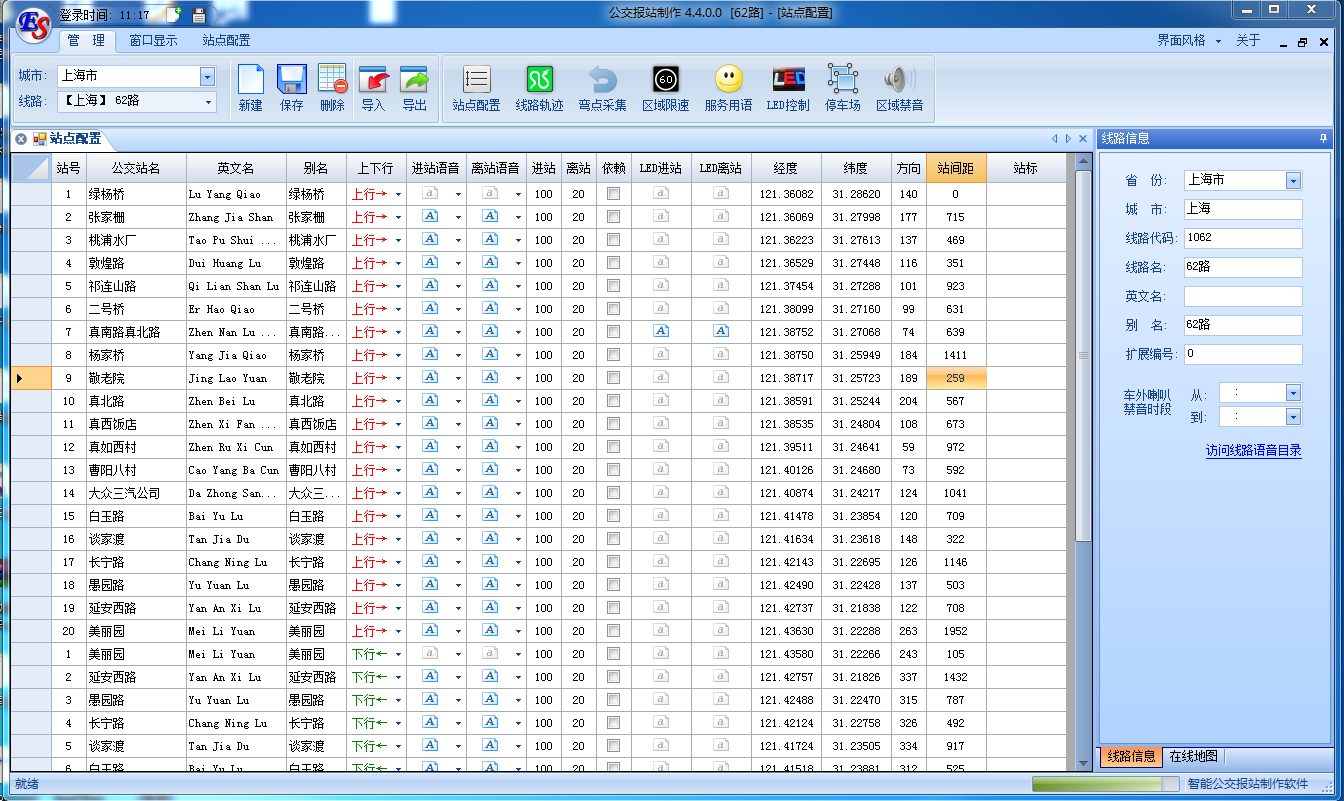Click the 方向 column header
The image size is (1344, 801).
click(909, 169)
